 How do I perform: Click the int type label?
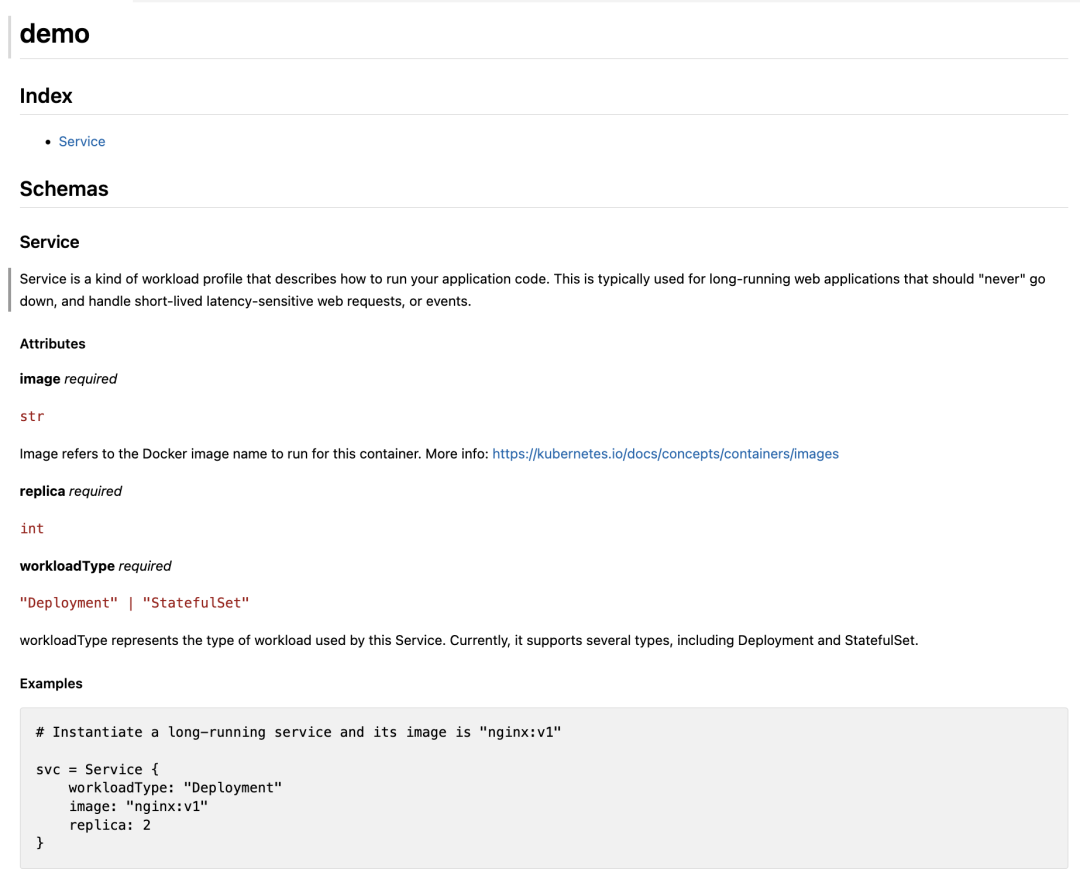click(32, 528)
